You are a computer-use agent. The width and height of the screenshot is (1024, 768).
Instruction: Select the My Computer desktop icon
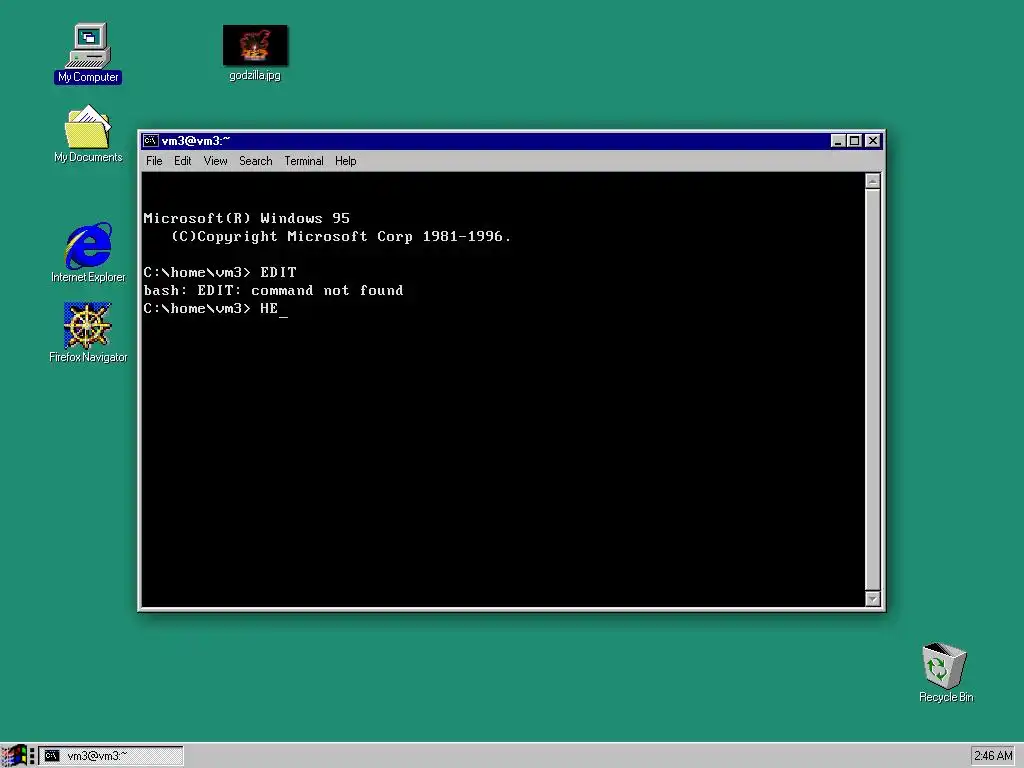pos(88,53)
